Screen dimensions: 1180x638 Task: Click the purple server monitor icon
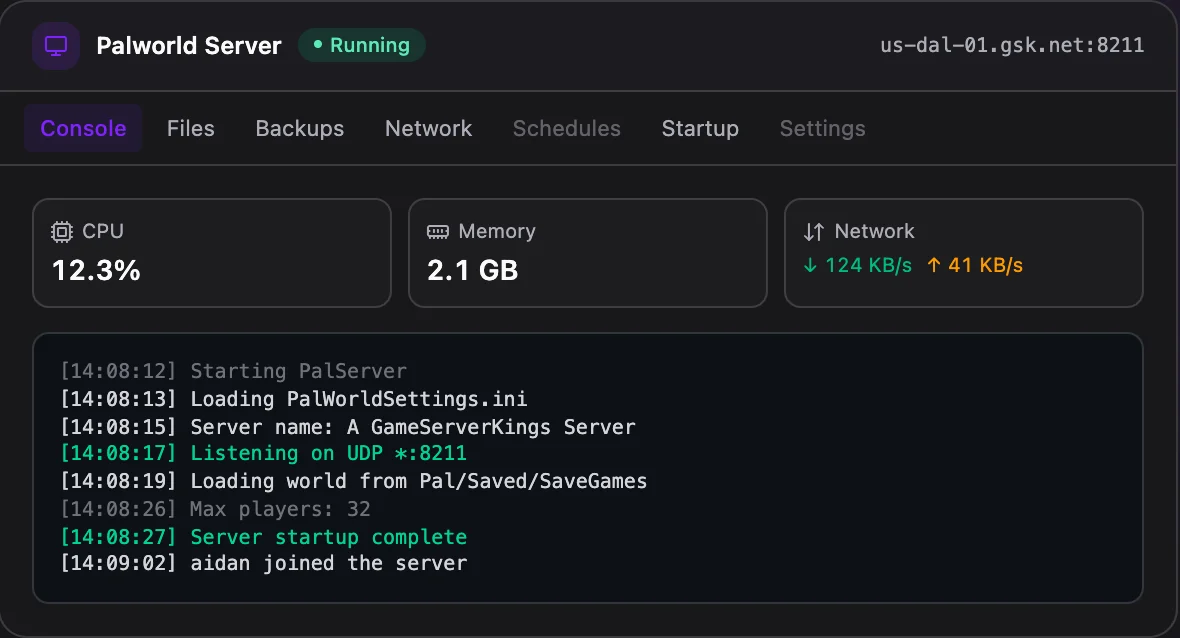[x=56, y=46]
